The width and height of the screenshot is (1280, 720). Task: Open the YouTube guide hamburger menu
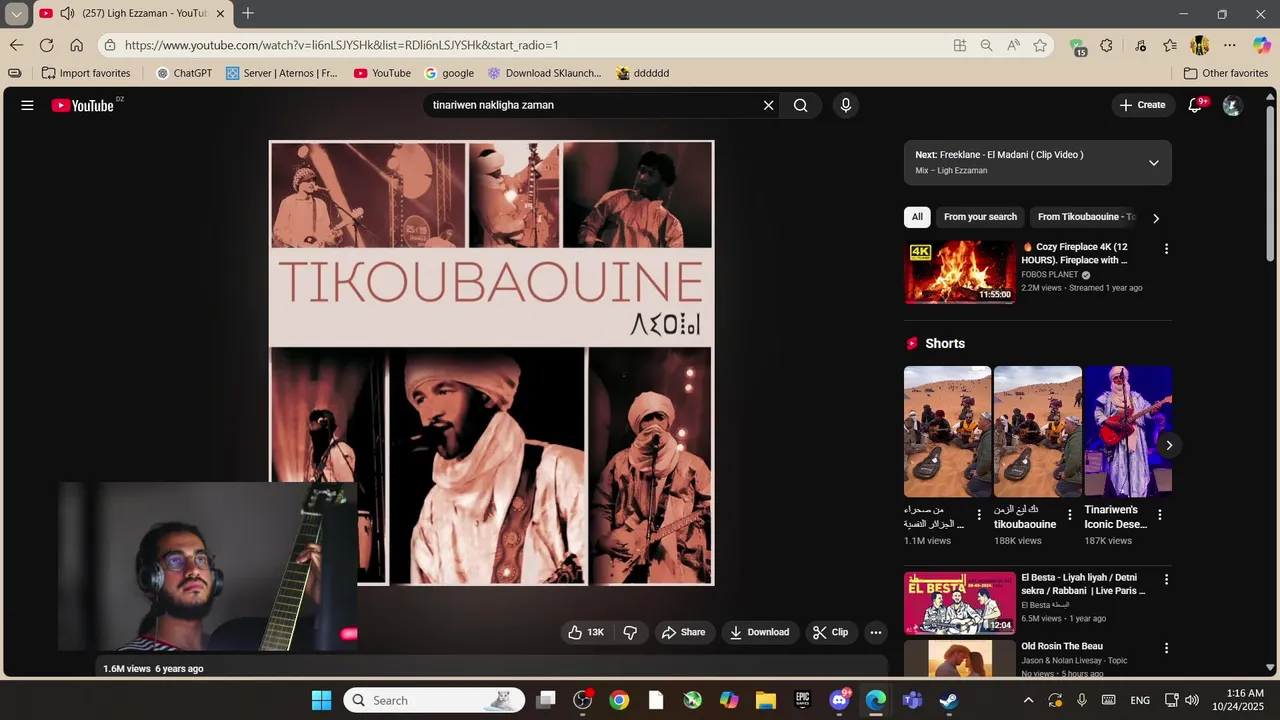[x=27, y=105]
